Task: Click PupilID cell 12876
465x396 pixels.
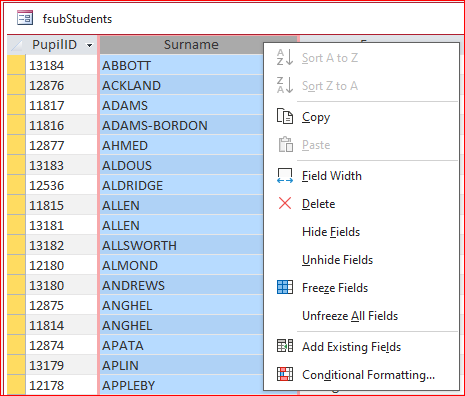Action: [x=61, y=85]
